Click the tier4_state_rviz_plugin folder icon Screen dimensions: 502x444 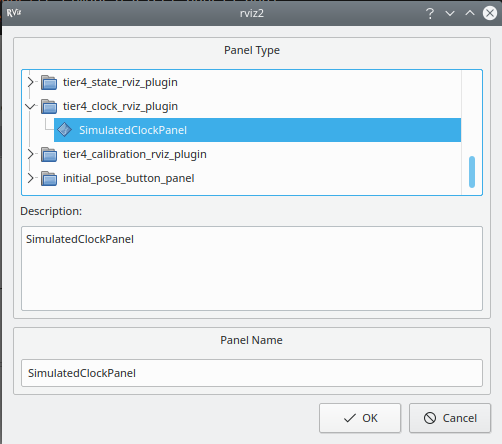[49, 82]
